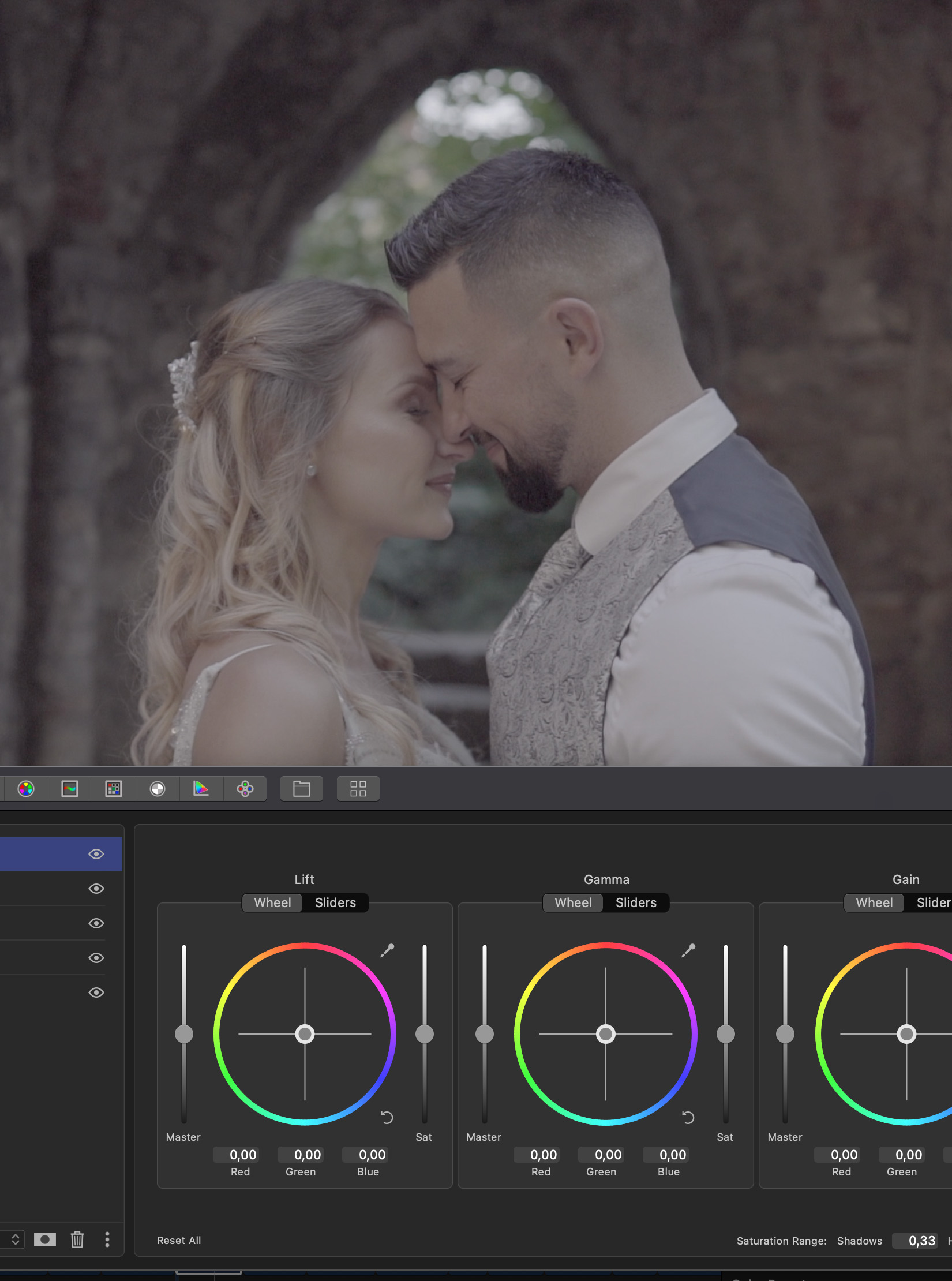The image size is (952, 1281).
Task: Reset the Lift color wheel
Action: (387, 1118)
